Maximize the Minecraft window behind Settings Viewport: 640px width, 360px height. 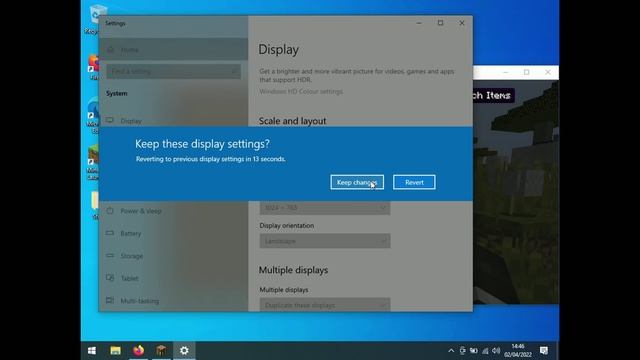tap(527, 72)
